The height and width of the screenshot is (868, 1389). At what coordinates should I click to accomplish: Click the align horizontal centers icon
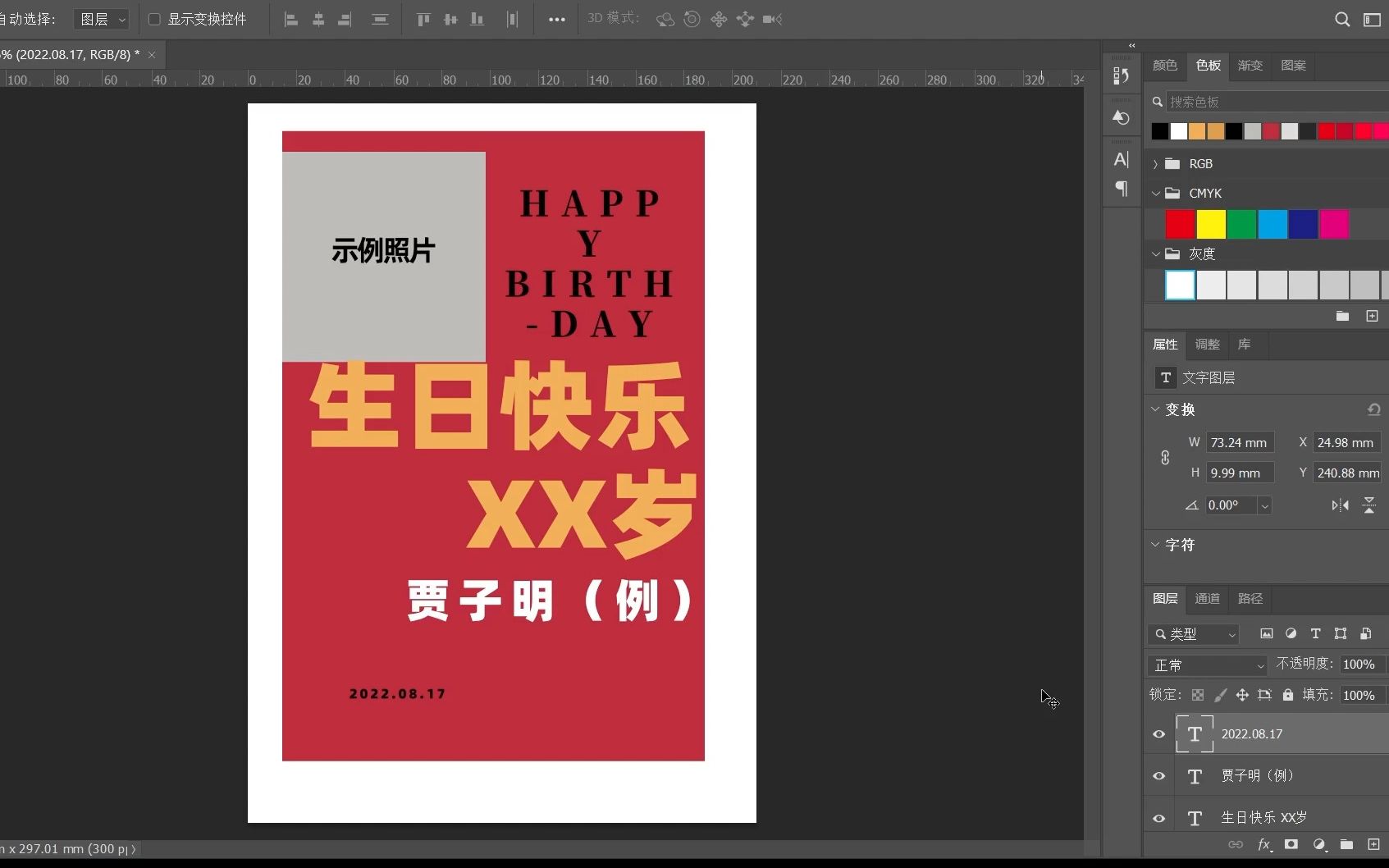pos(318,20)
